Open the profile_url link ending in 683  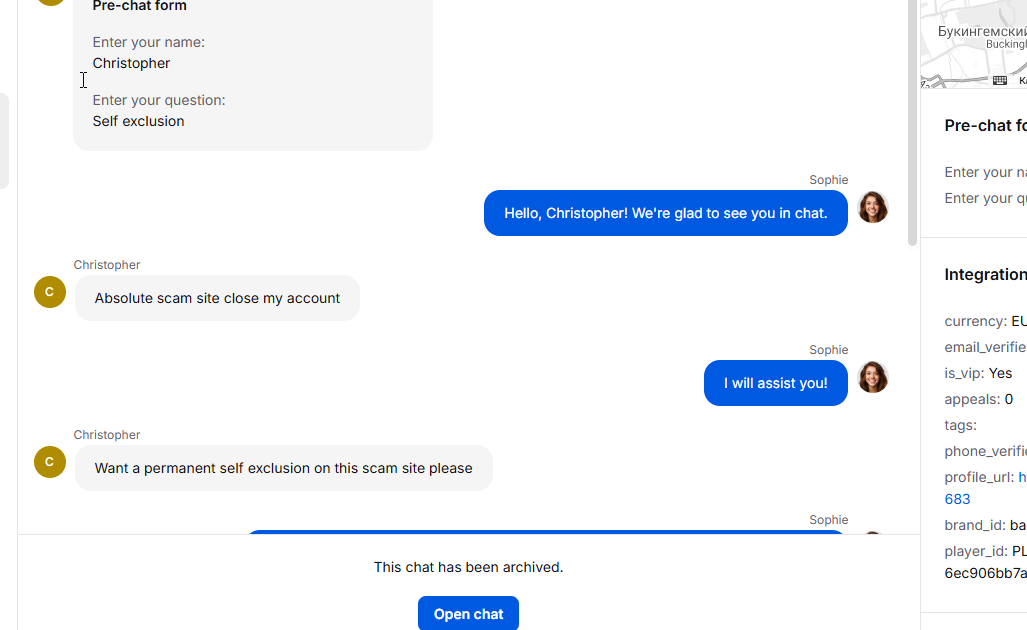(x=957, y=499)
